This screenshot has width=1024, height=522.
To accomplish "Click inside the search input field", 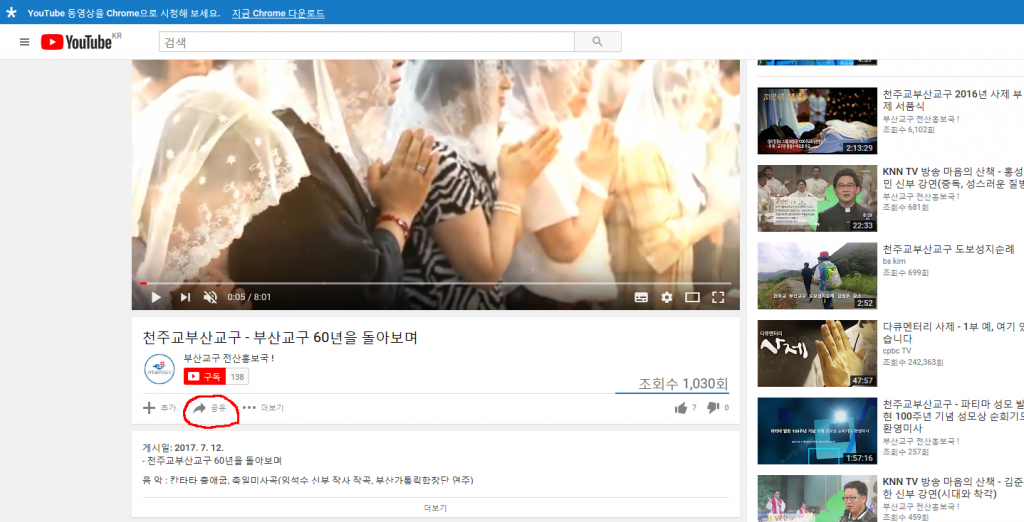I will [x=366, y=42].
